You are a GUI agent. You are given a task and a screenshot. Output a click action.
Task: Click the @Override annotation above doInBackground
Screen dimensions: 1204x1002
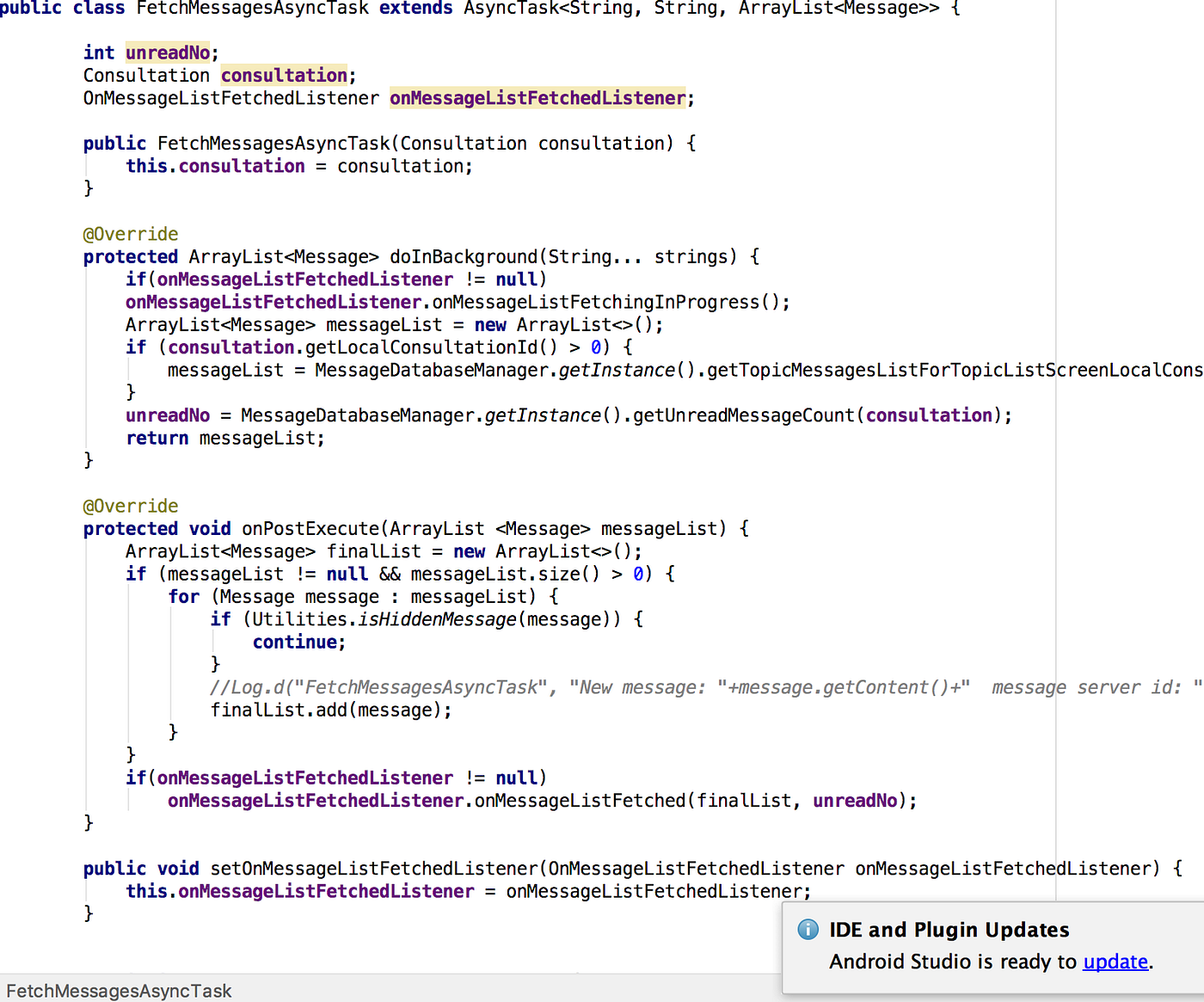click(130, 234)
